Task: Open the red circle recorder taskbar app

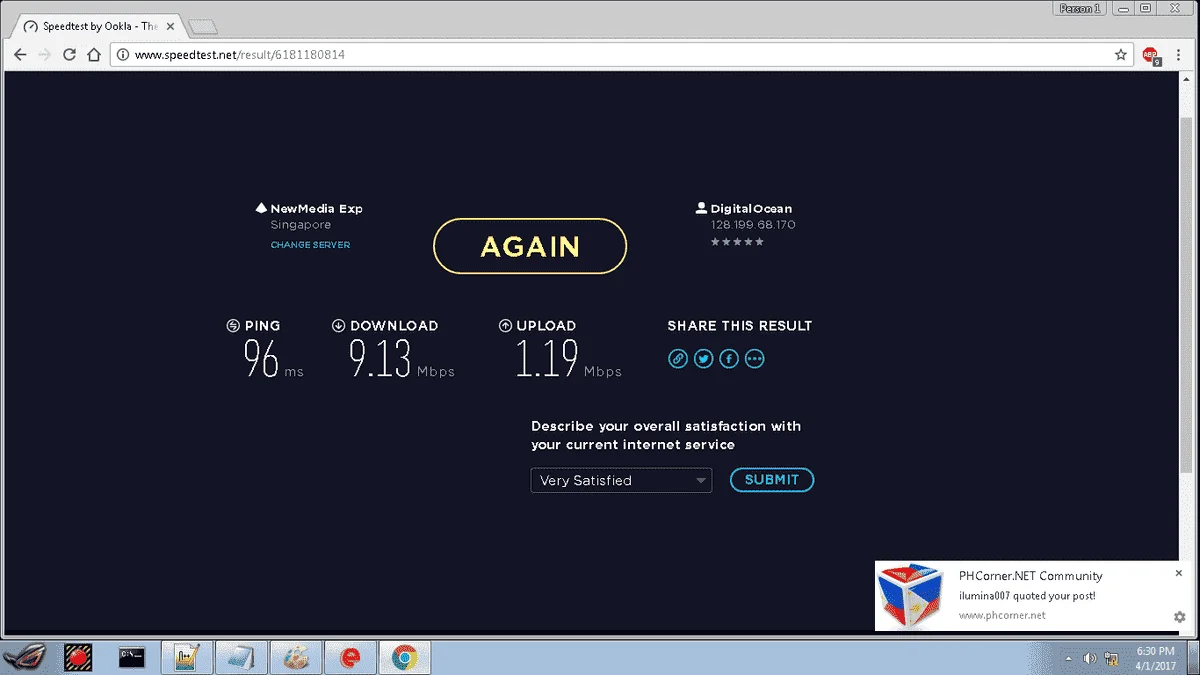Action: point(78,657)
